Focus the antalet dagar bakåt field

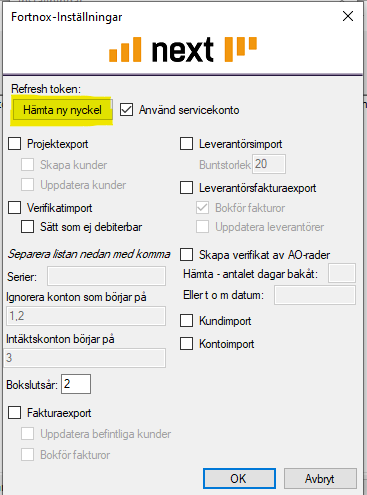point(342,273)
